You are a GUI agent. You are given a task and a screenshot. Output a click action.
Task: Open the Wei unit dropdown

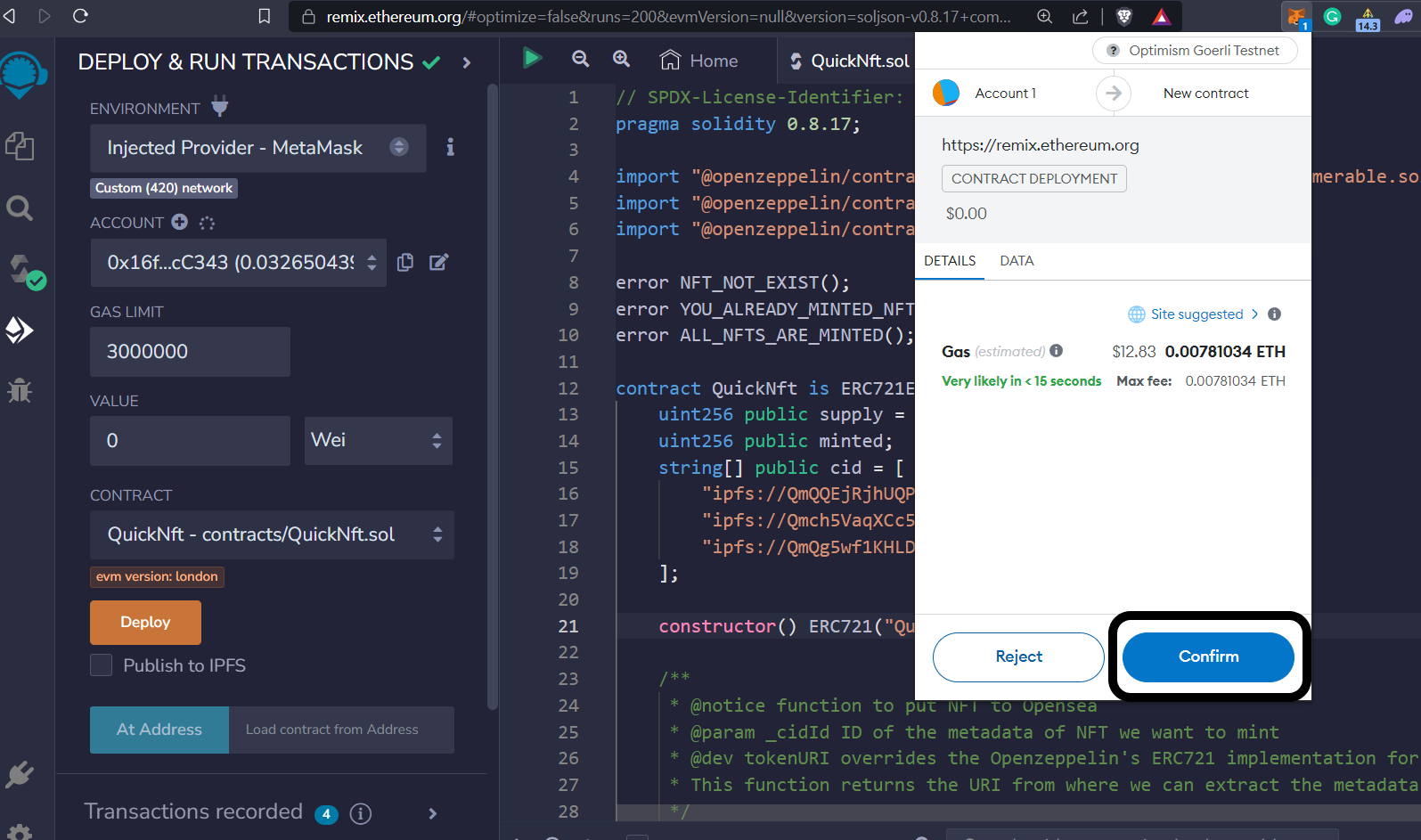[378, 441]
